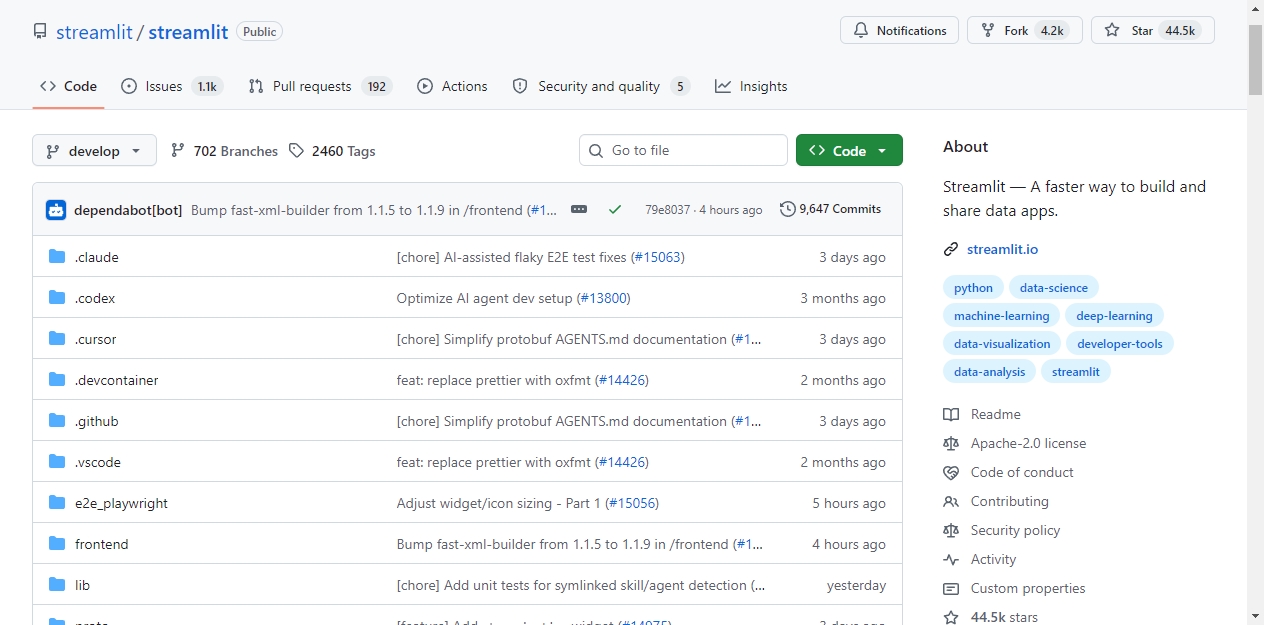
Task: Click the dependabot avatar icon
Action: tap(56, 210)
